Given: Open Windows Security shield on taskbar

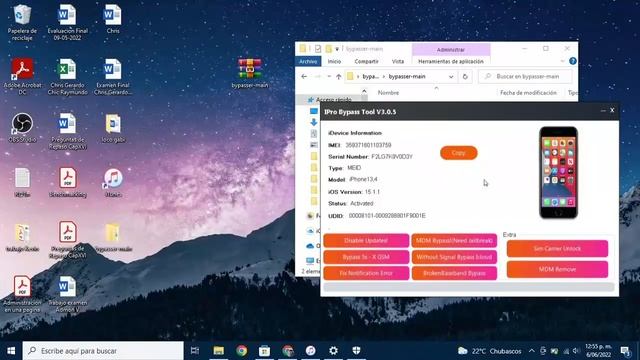Looking at the screenshot, I should (356, 351).
